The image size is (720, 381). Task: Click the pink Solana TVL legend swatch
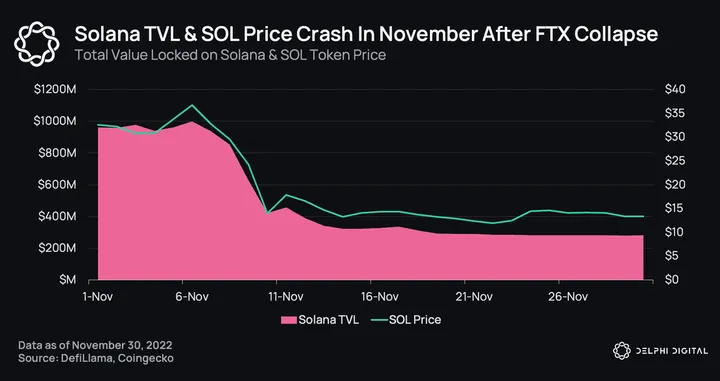[288, 320]
